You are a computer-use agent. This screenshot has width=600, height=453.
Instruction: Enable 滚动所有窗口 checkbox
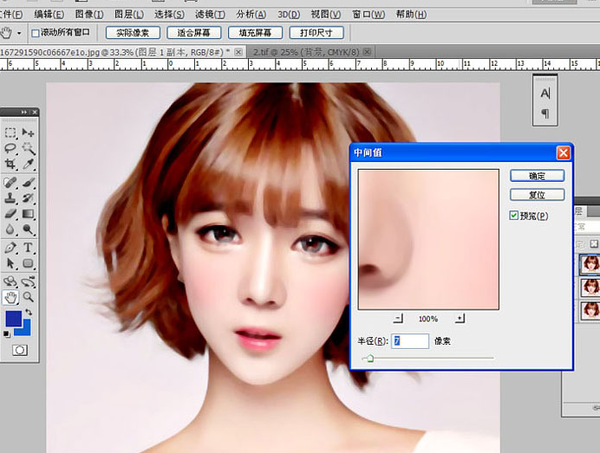click(x=34, y=33)
